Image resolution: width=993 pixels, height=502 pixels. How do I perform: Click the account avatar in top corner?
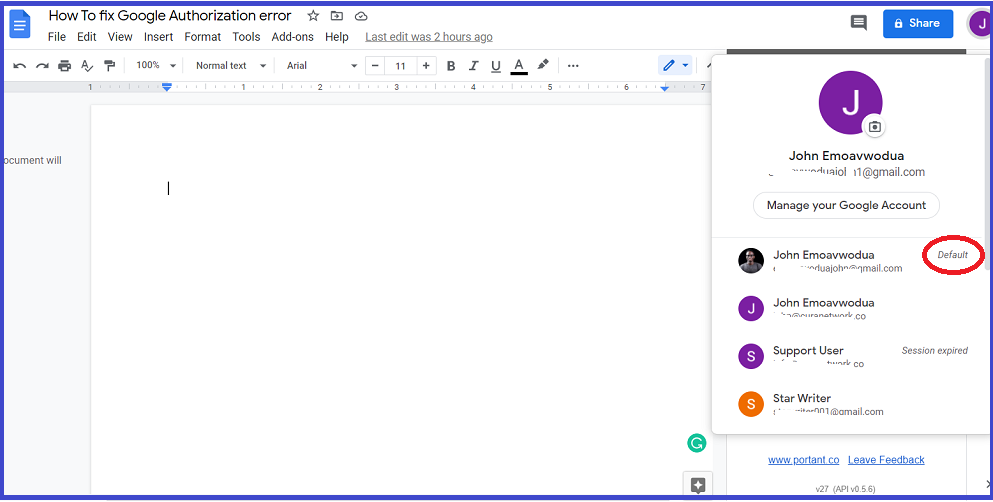click(979, 24)
